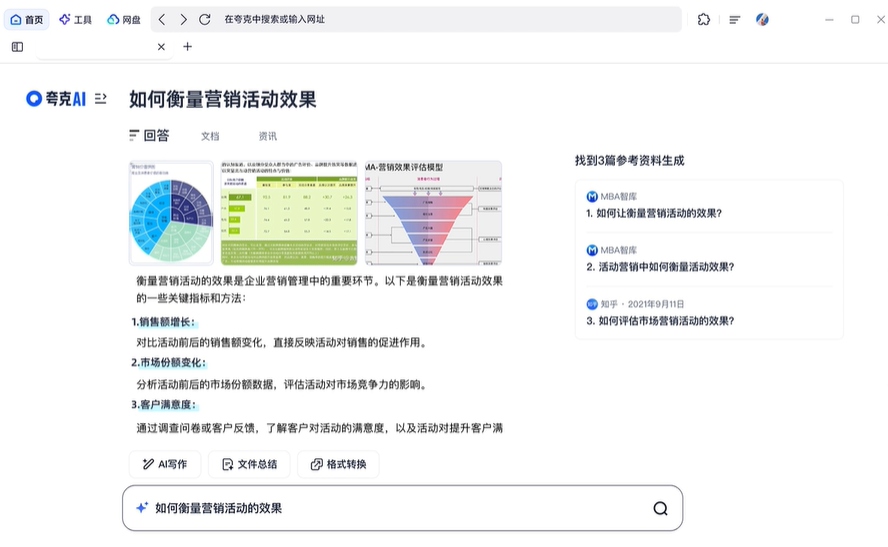Screen dimensions: 888x547
Task: Open the funnel 营销效果评估模型 thumbnail
Action: (433, 213)
